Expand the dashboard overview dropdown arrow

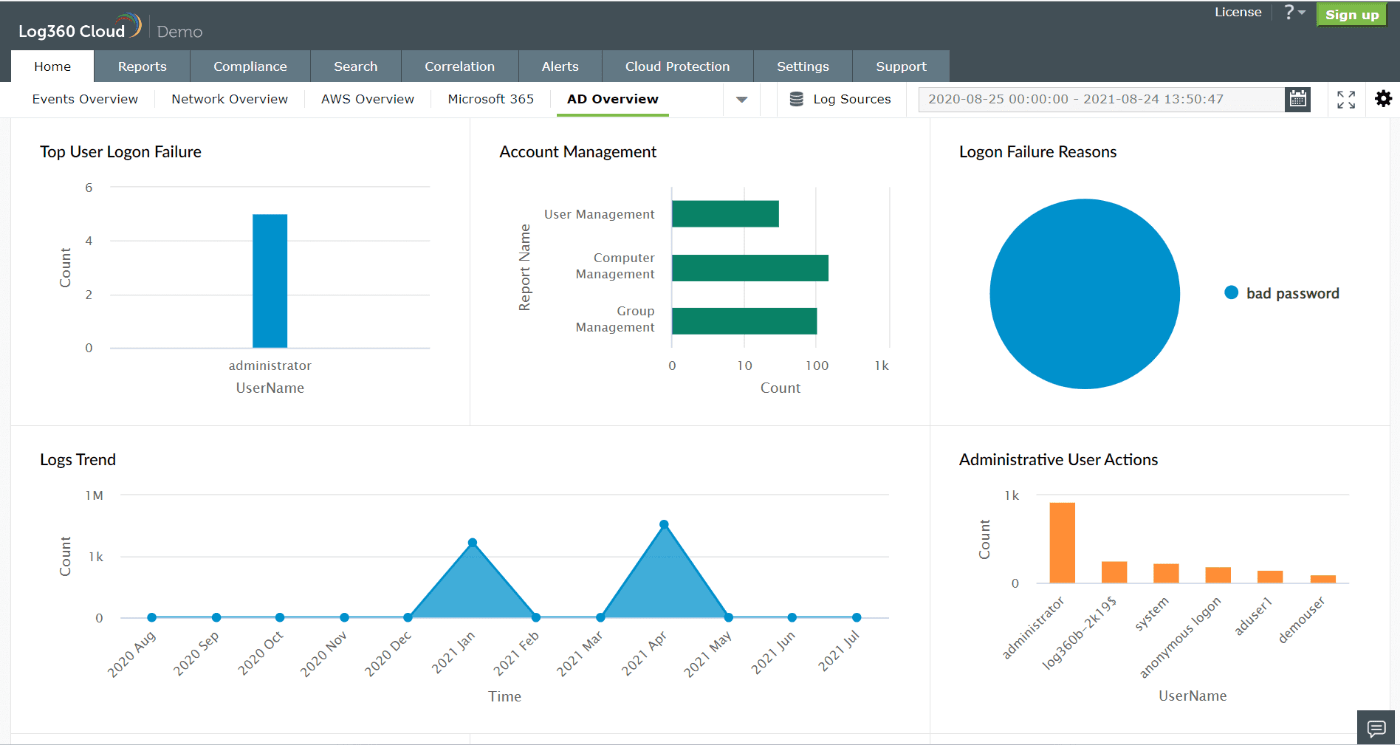click(x=741, y=99)
